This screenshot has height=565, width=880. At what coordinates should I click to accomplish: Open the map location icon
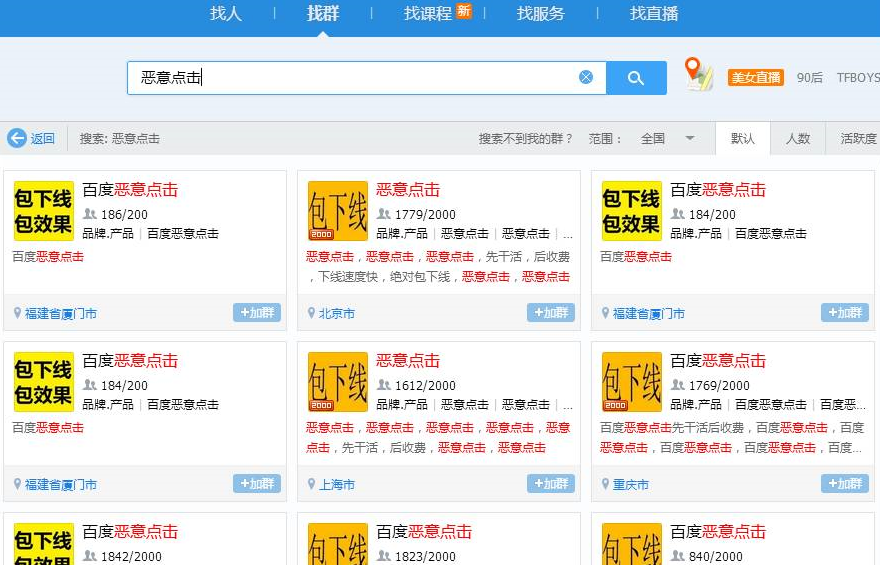point(699,74)
